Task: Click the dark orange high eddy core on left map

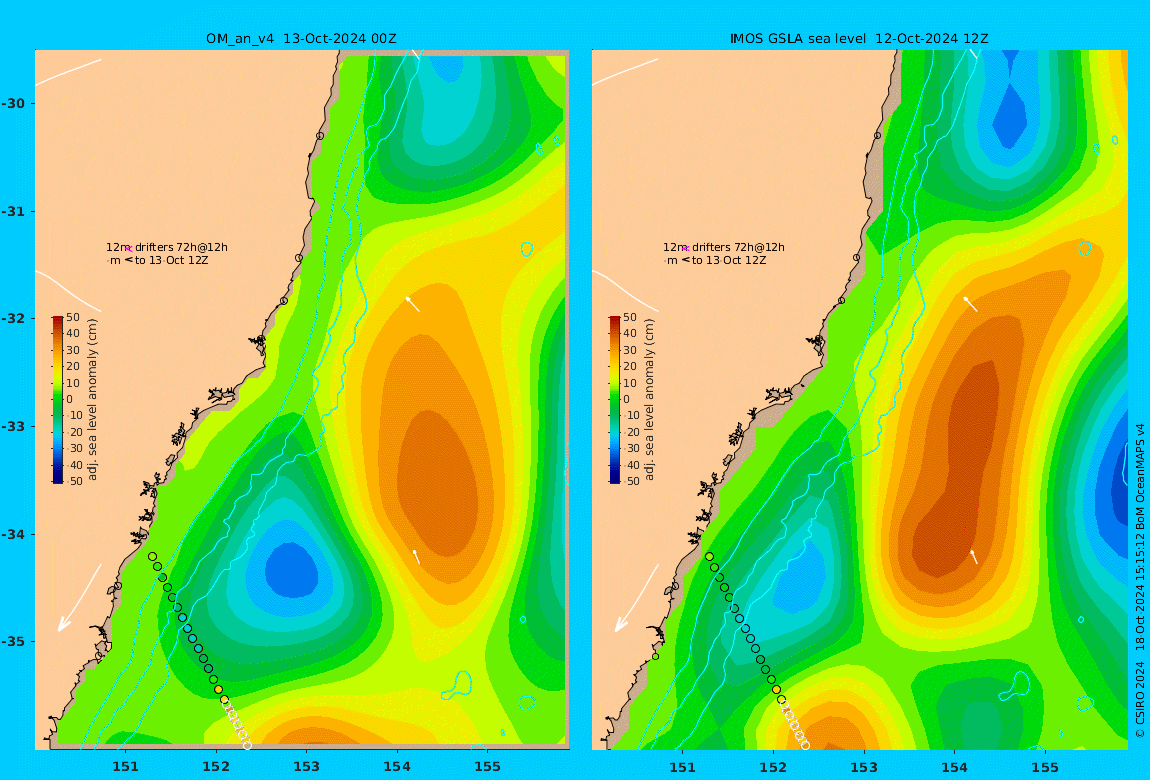Action: pos(437,484)
